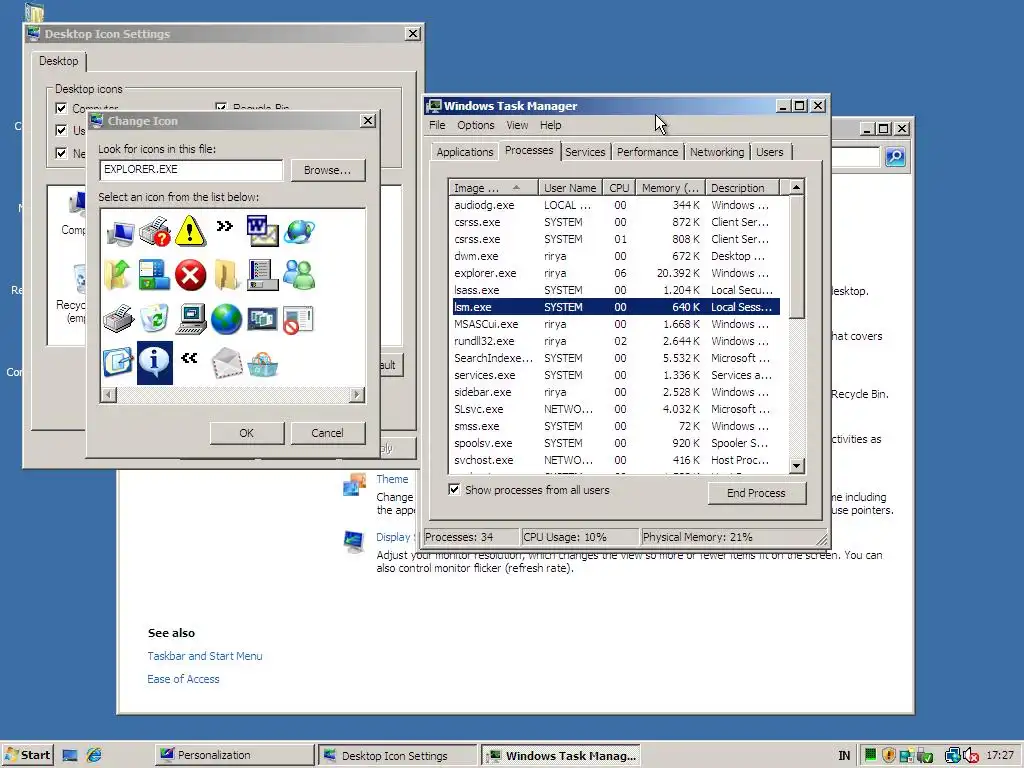Sort processes by User Name column header
This screenshot has width=1024, height=768.
pos(570,187)
